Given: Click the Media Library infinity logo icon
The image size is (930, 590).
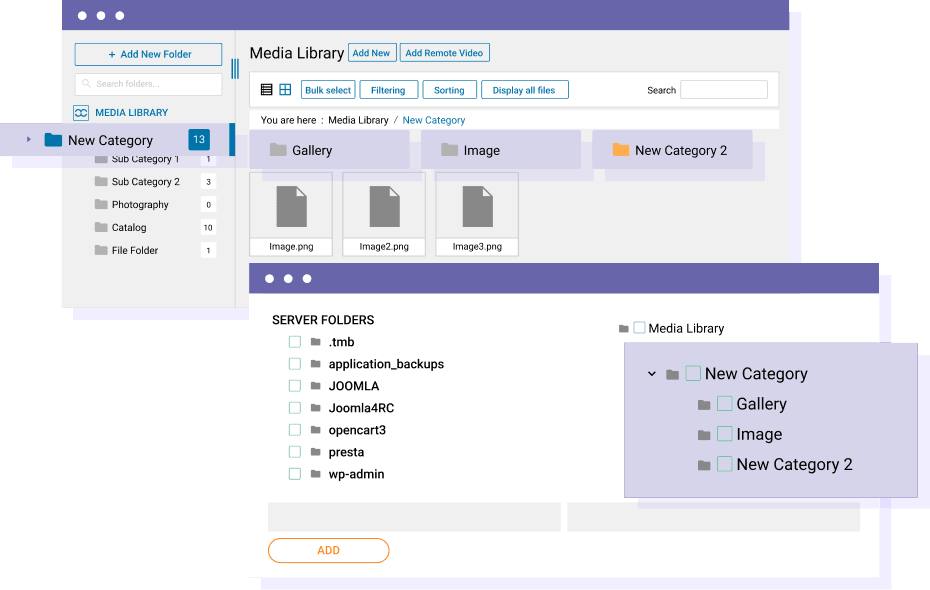Looking at the screenshot, I should (79, 113).
